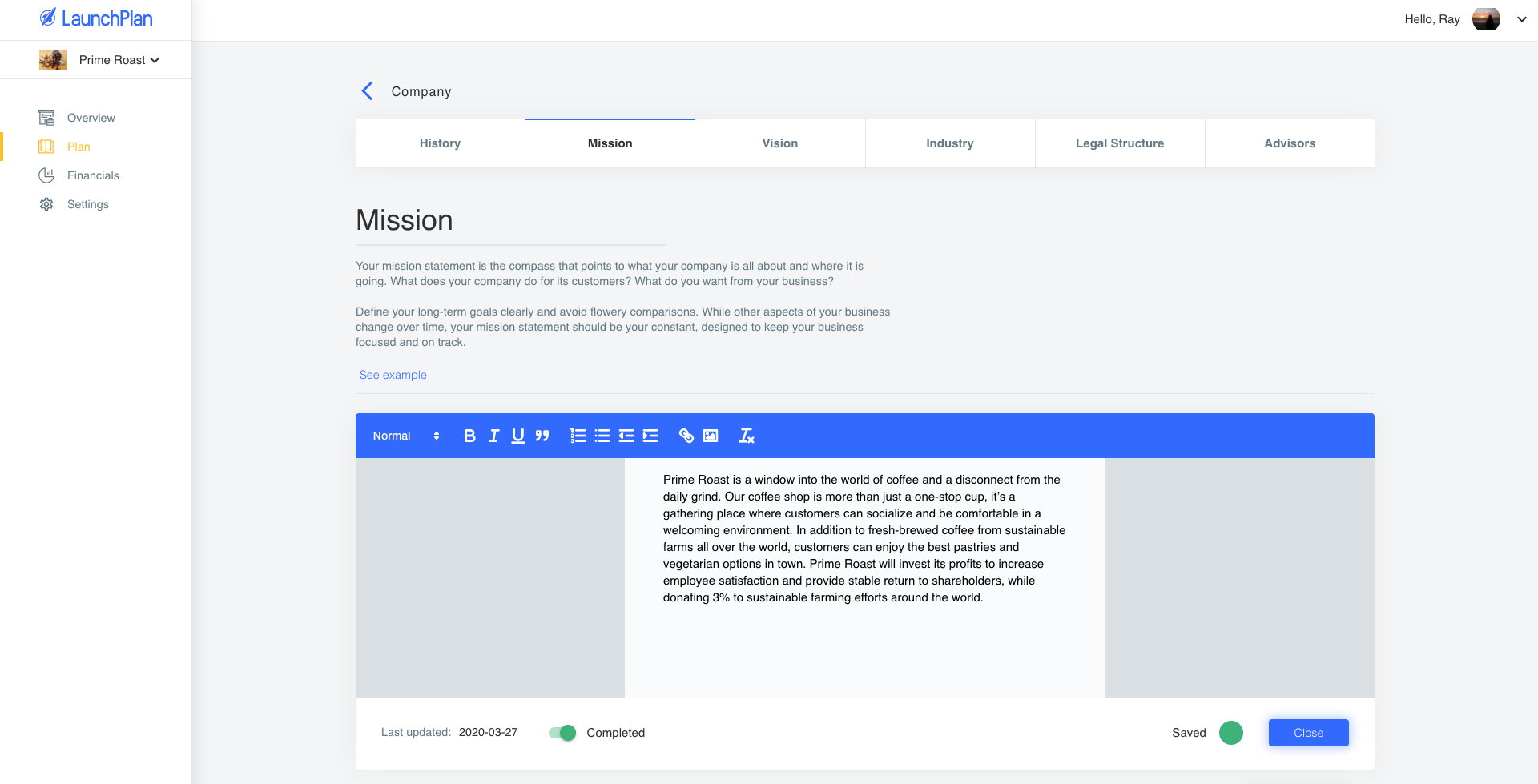
Task: Switch to the Advisors tab
Action: point(1289,143)
